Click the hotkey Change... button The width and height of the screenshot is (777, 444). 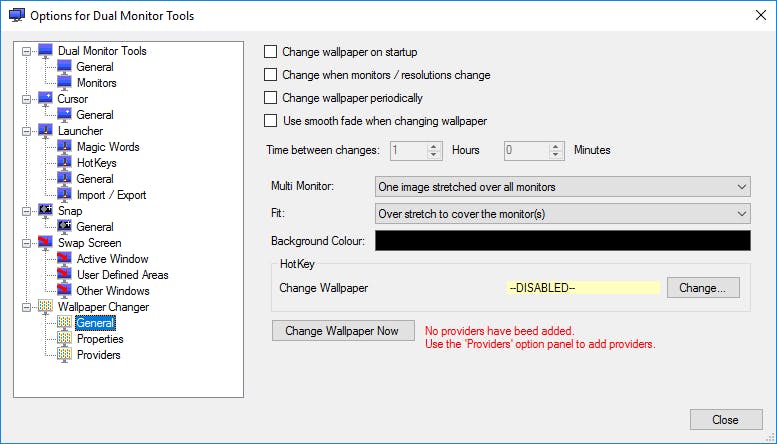[x=703, y=288]
